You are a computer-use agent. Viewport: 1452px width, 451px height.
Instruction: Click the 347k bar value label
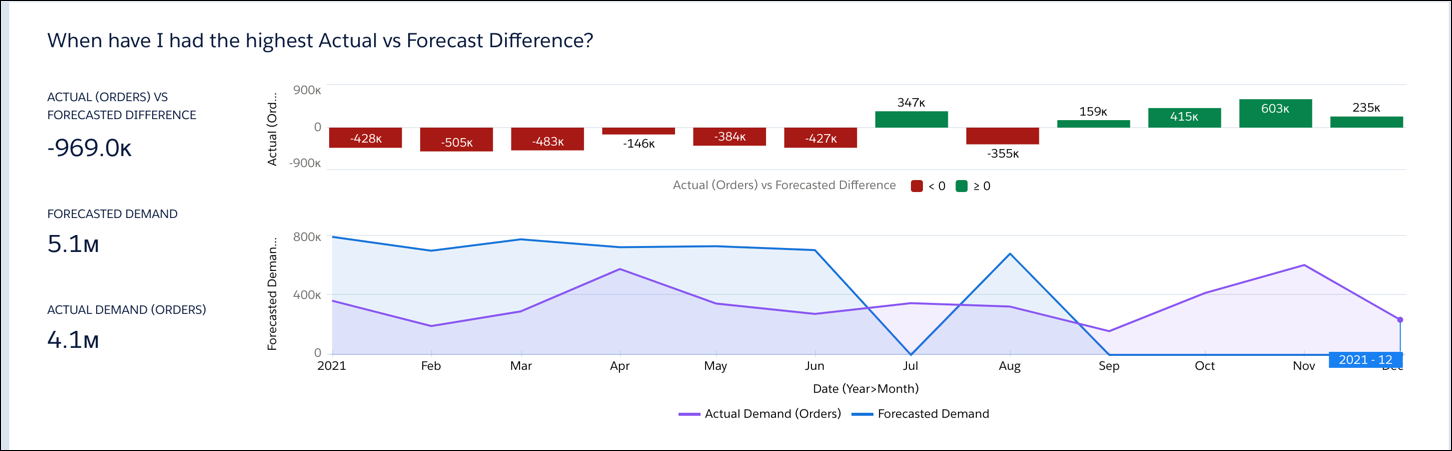point(911,102)
